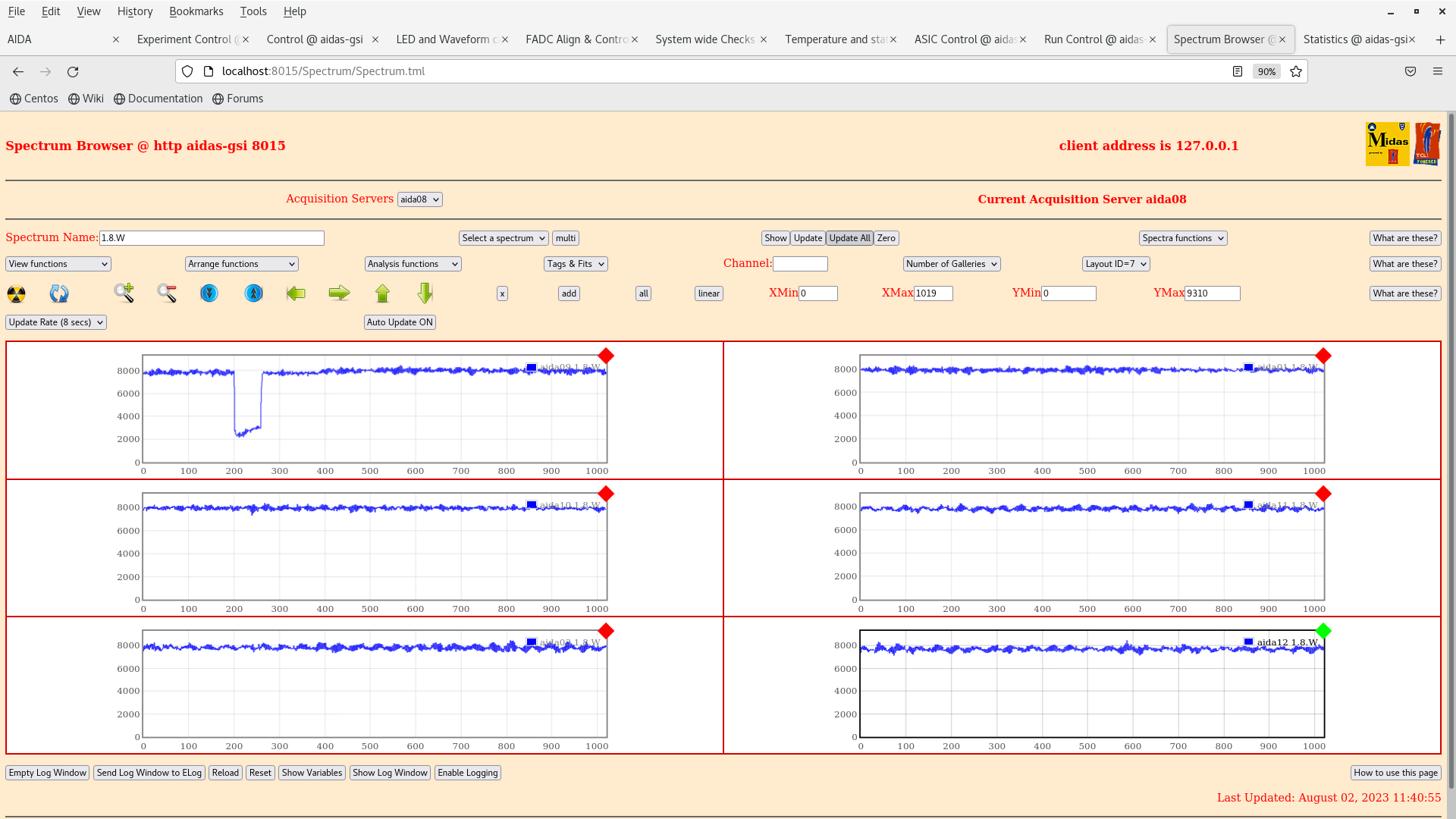Click the red diamond on aida09 plot
Screen dimensions: 1456x819
[606, 356]
